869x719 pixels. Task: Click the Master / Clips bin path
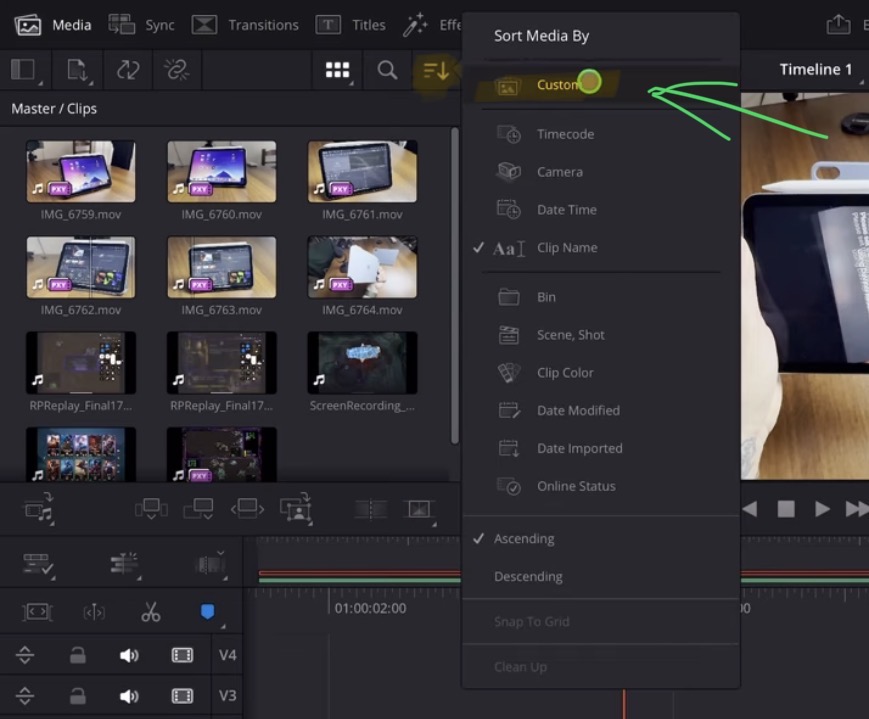coord(54,108)
